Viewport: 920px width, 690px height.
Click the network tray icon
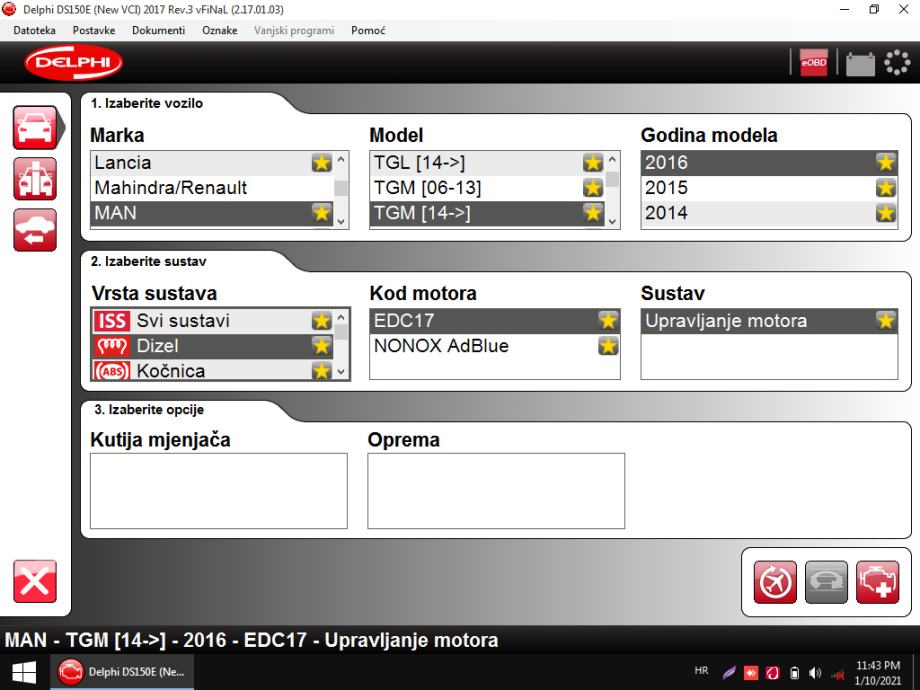click(x=837, y=674)
